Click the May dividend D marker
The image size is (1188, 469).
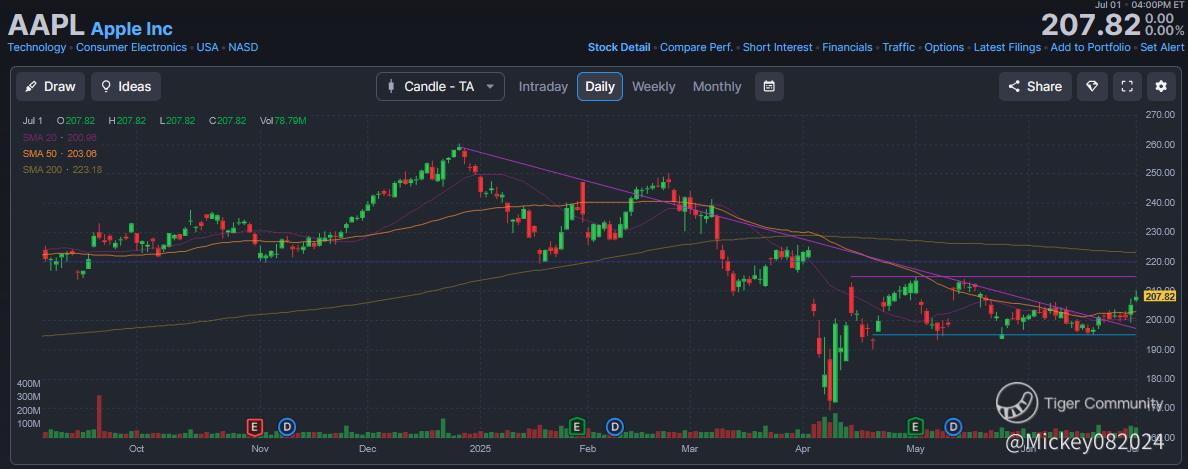(953, 427)
